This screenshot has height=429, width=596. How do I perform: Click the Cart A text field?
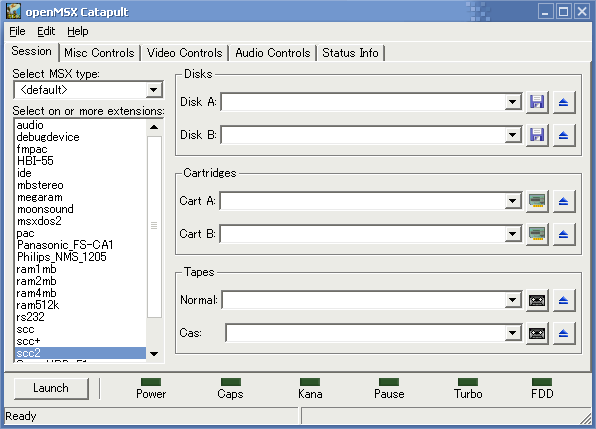363,201
